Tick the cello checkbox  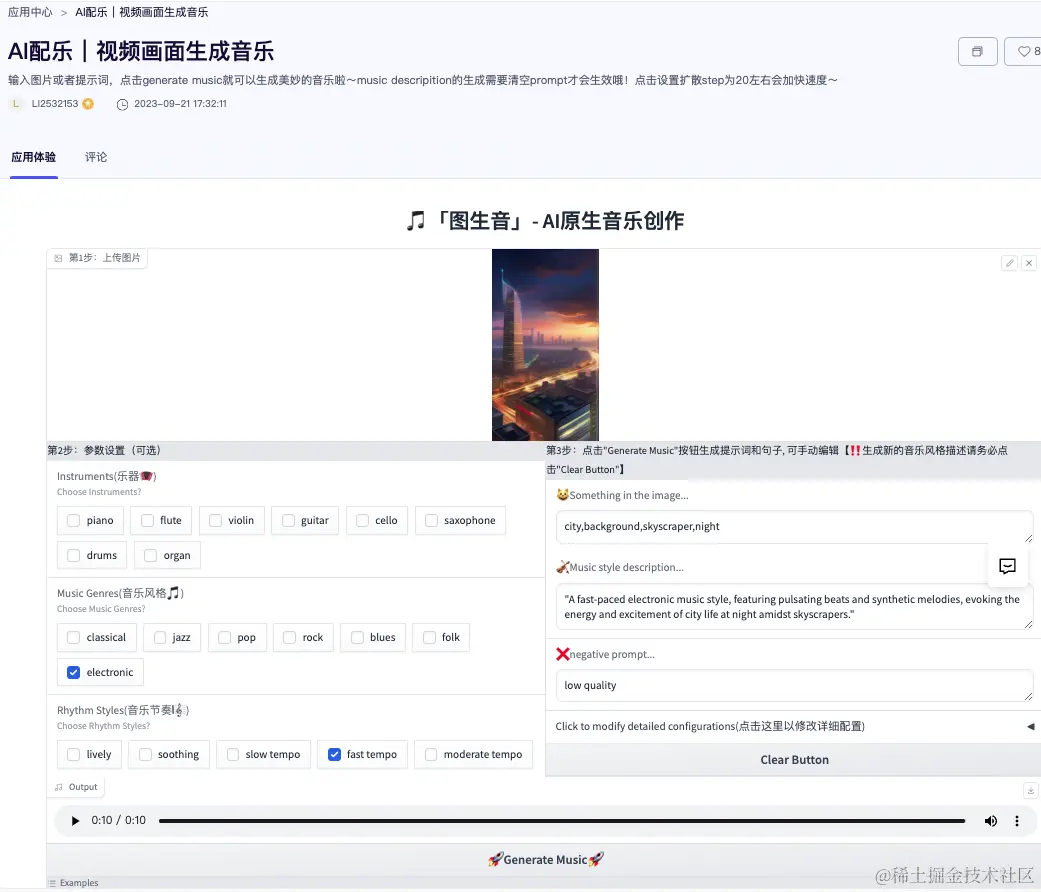tap(362, 520)
